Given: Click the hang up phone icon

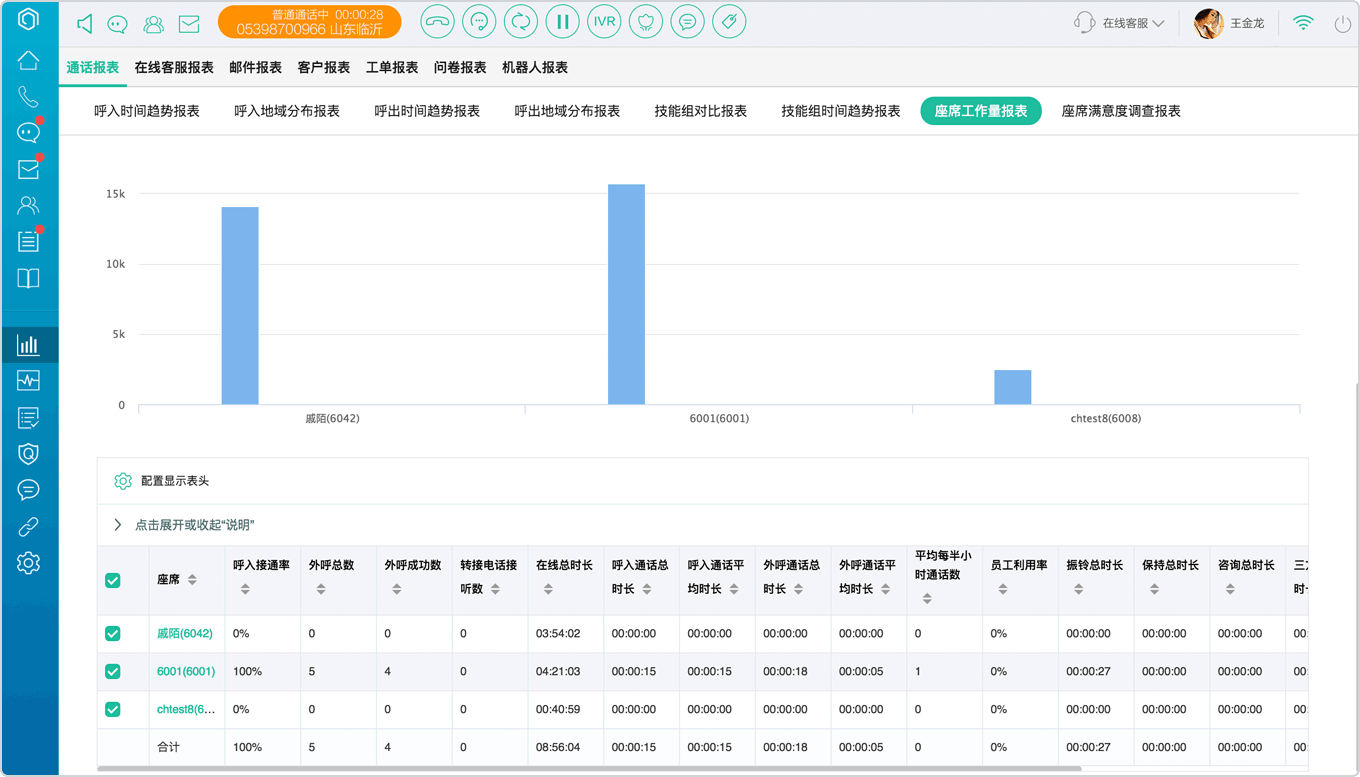Looking at the screenshot, I should [437, 22].
